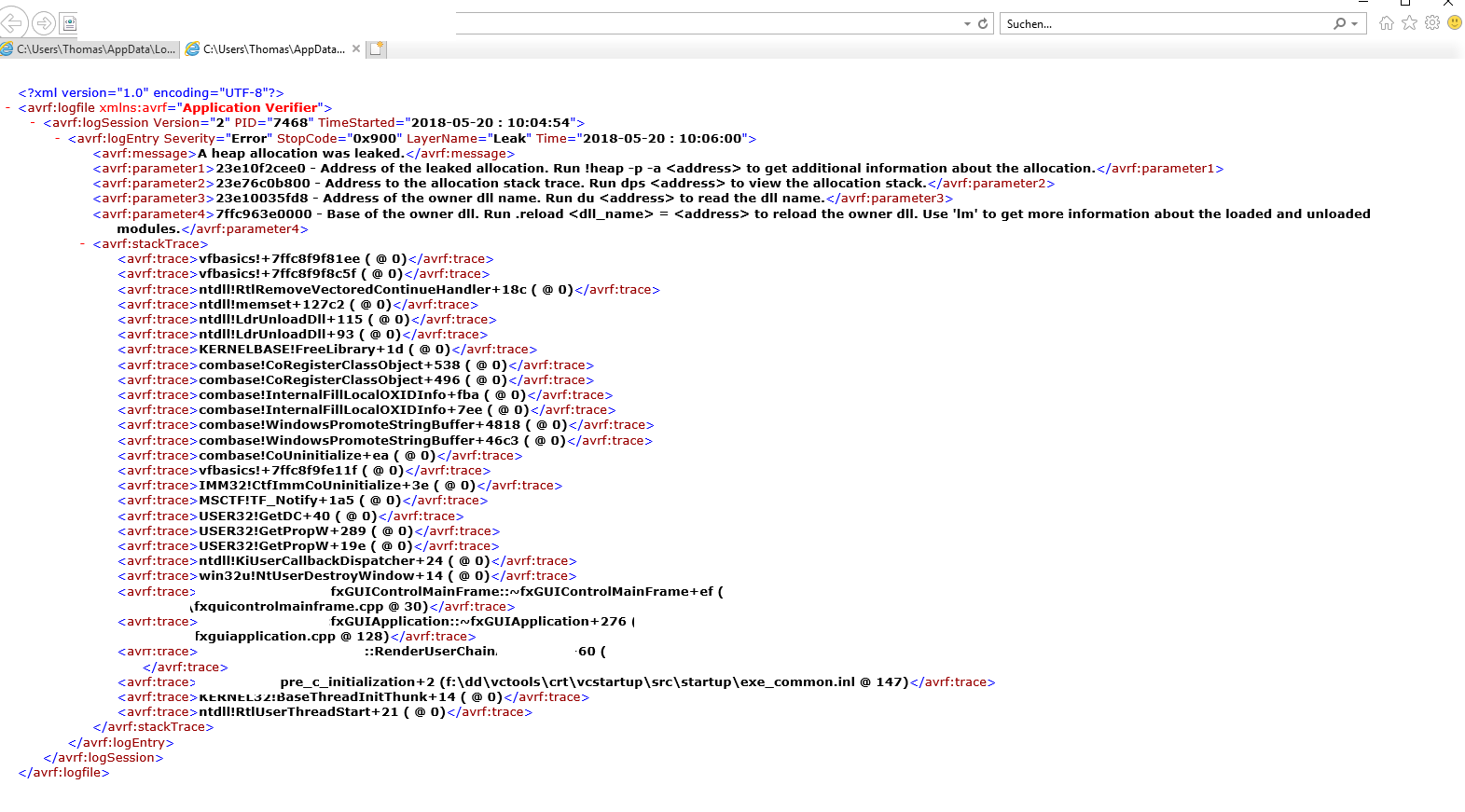
Task: Collapse the avrf:logEntry Error node
Action: pos(58,139)
